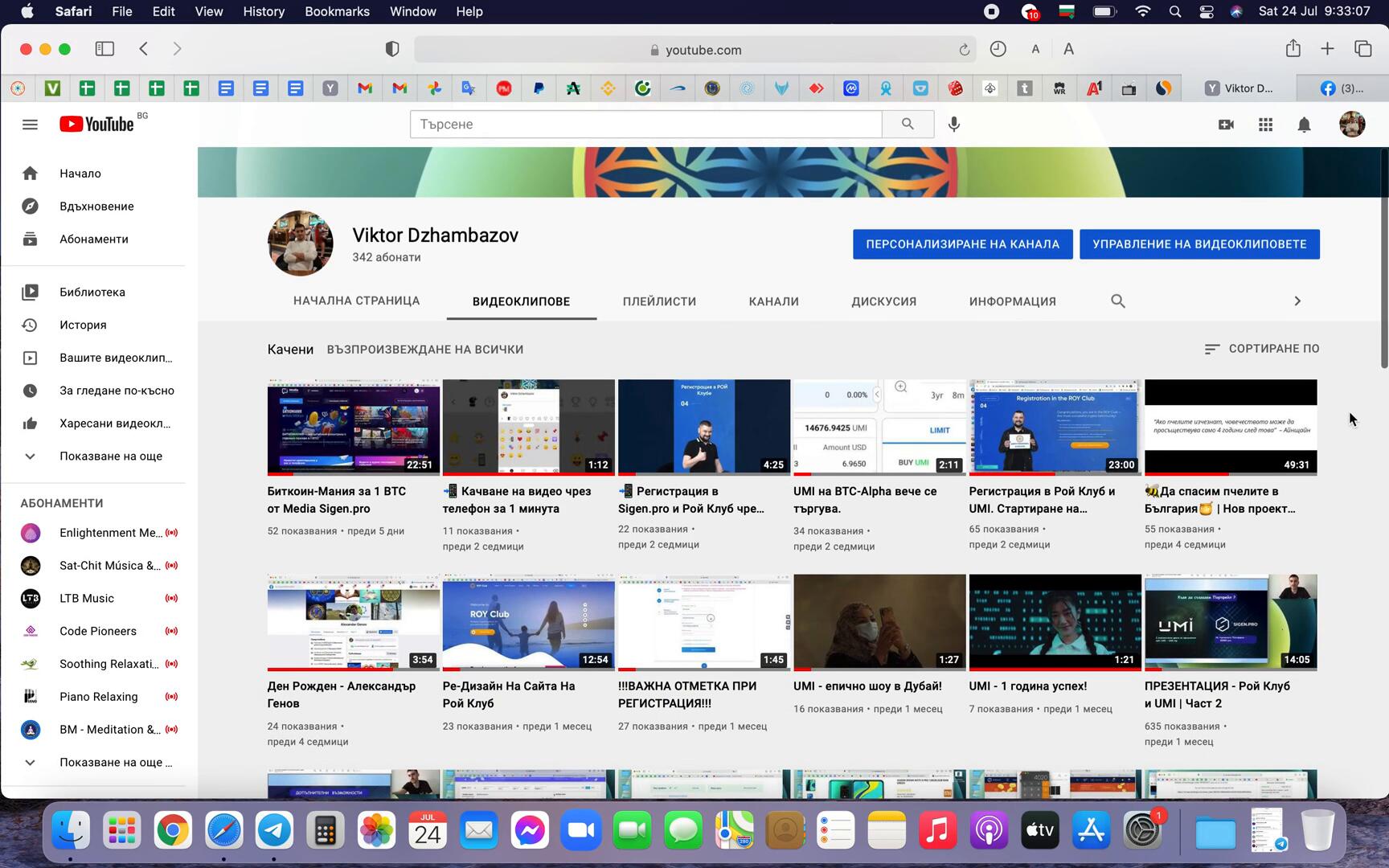
Task: Open the notifications bell
Action: point(1304,125)
